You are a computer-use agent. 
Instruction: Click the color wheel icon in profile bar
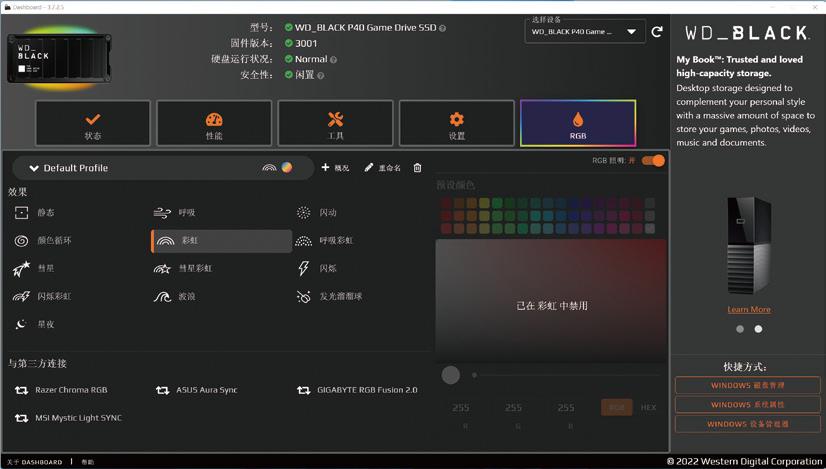287,168
